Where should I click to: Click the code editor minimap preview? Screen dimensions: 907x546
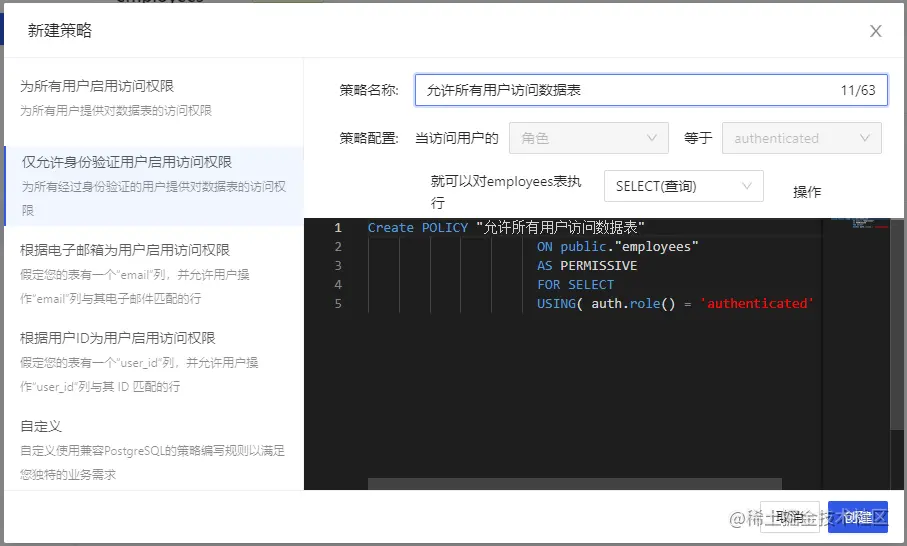point(860,223)
